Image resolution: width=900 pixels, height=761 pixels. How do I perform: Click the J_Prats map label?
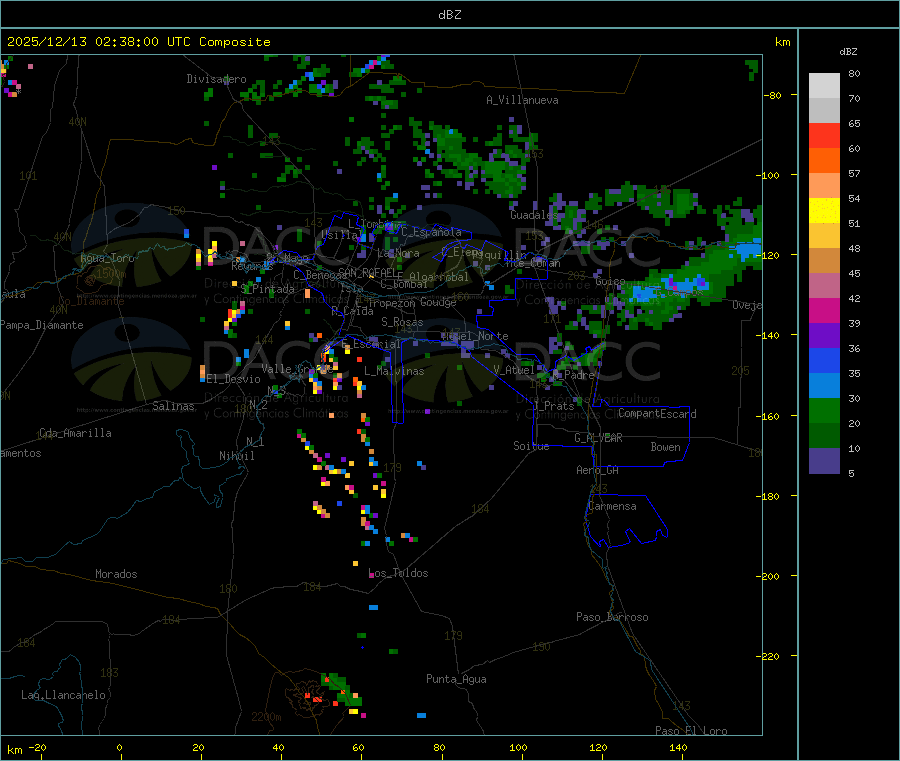(554, 406)
